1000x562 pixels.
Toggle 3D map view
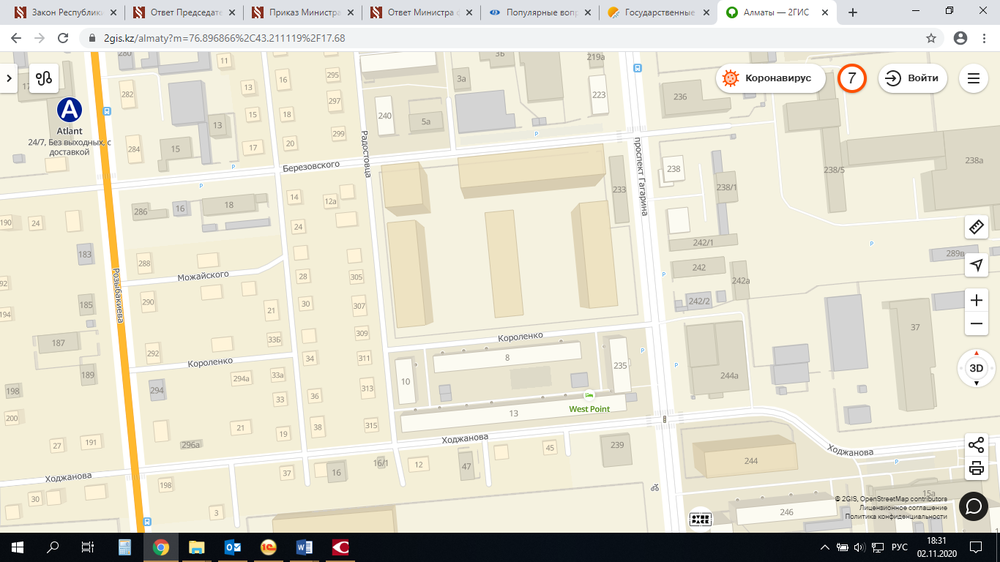pos(977,368)
